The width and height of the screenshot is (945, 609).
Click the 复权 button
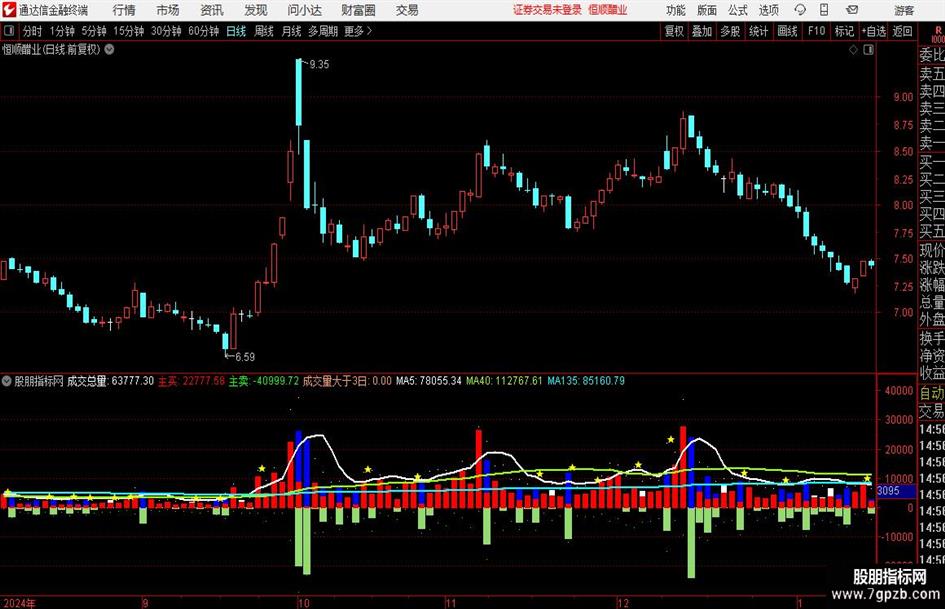pyautogui.click(x=674, y=31)
